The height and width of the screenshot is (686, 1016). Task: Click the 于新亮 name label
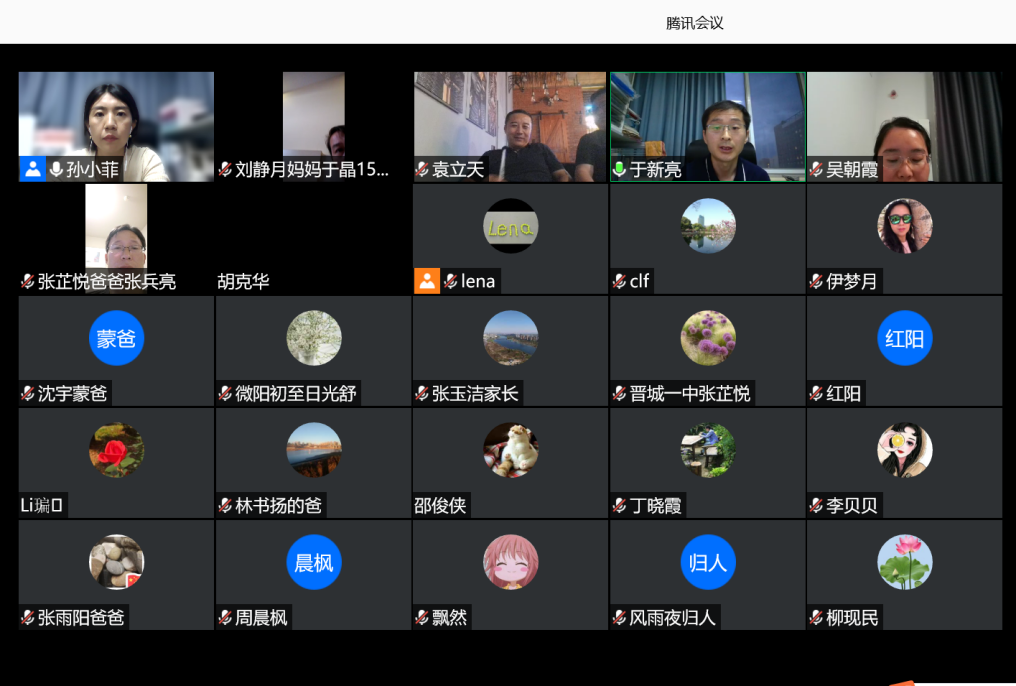(656, 170)
